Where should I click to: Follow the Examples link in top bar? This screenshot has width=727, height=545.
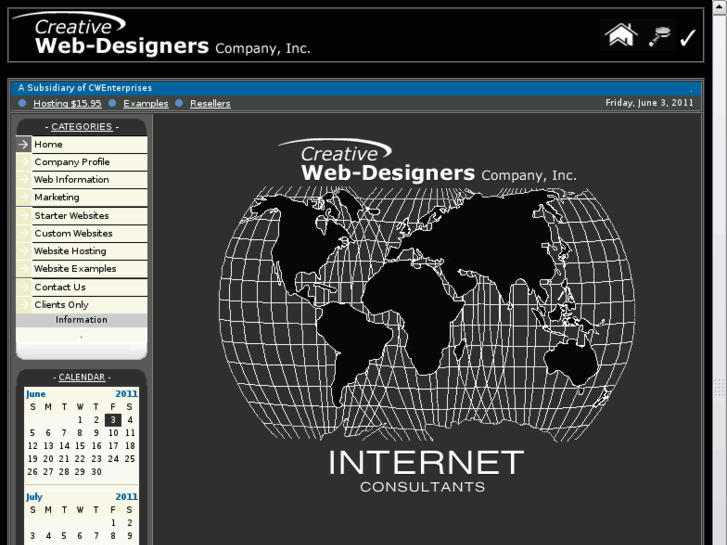tap(146, 103)
